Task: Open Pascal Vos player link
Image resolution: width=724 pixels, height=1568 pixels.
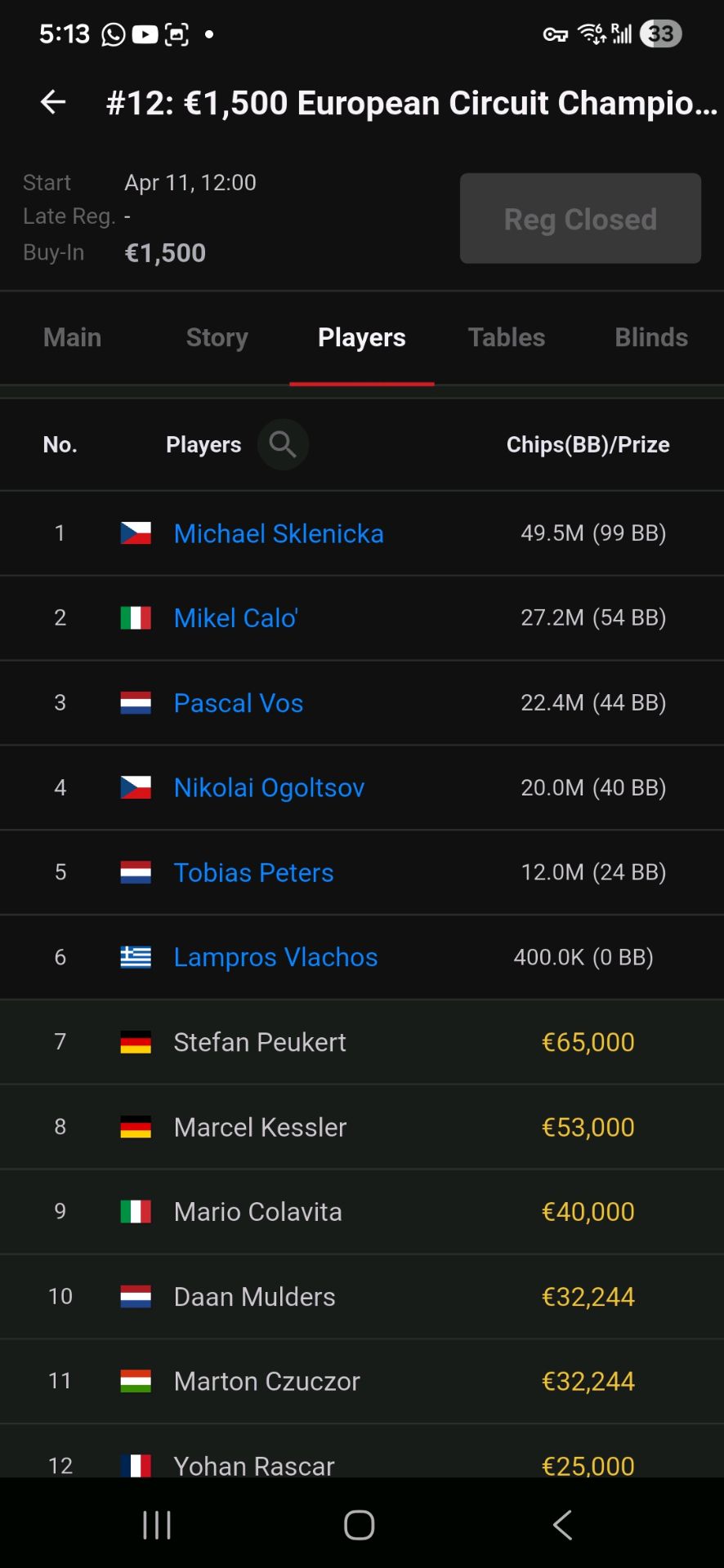Action: point(239,703)
